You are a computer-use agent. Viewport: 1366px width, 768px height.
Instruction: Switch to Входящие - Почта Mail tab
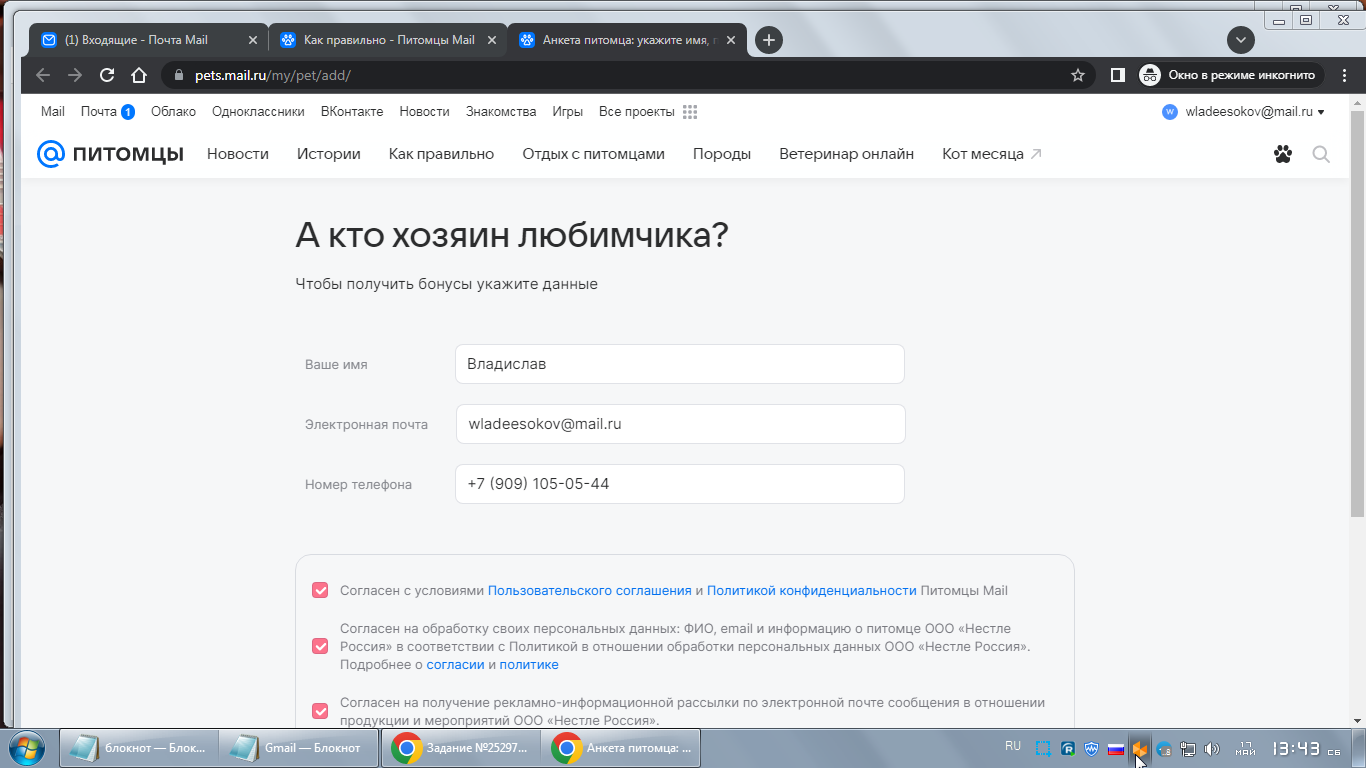pyautogui.click(x=146, y=40)
